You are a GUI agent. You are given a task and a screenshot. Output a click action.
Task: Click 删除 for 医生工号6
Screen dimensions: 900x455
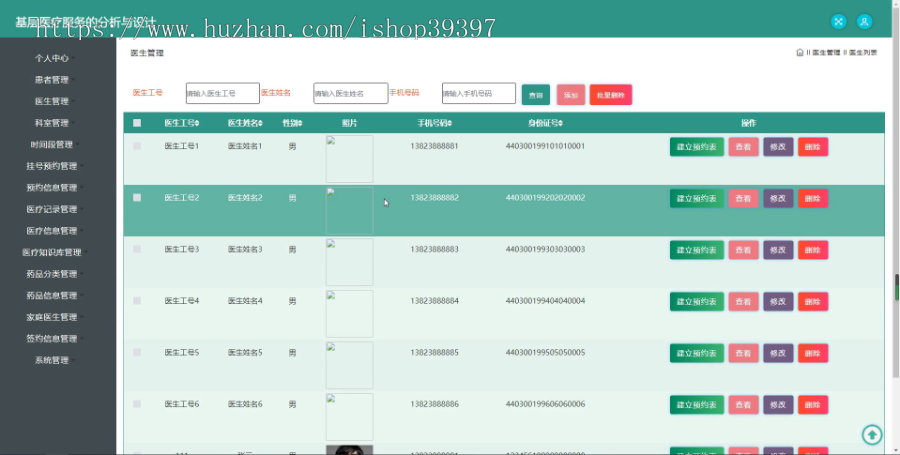tap(813, 405)
